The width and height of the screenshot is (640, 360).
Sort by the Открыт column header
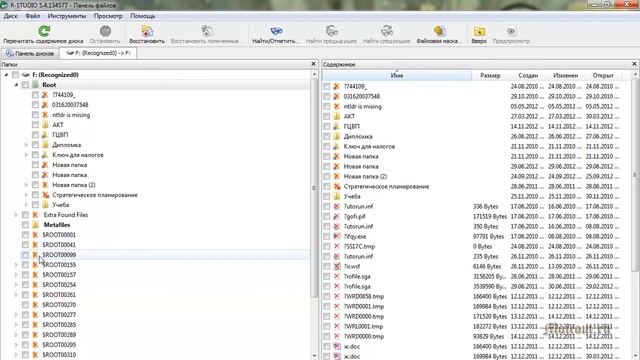pos(603,76)
